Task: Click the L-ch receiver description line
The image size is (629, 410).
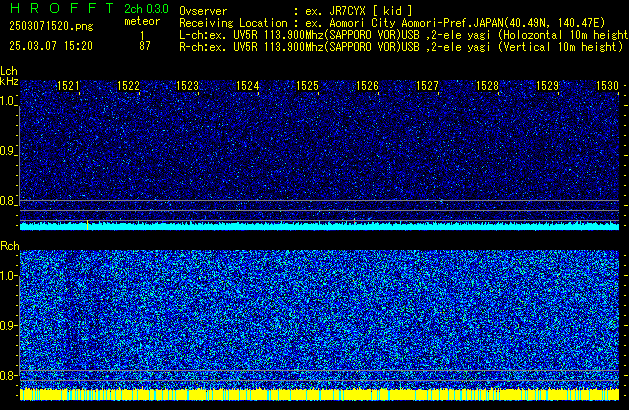Action: (x=404, y=35)
